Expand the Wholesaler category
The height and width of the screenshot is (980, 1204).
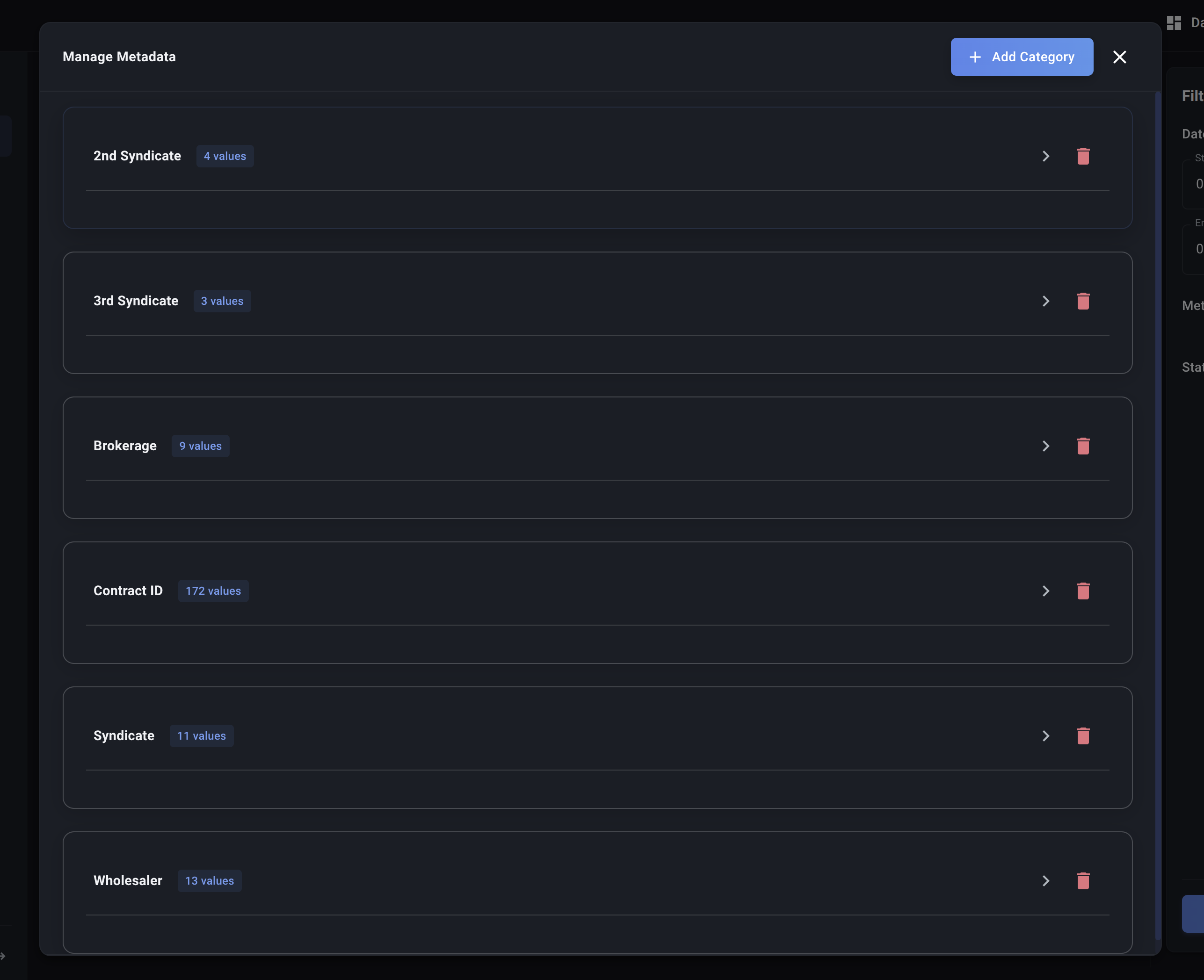click(1046, 881)
